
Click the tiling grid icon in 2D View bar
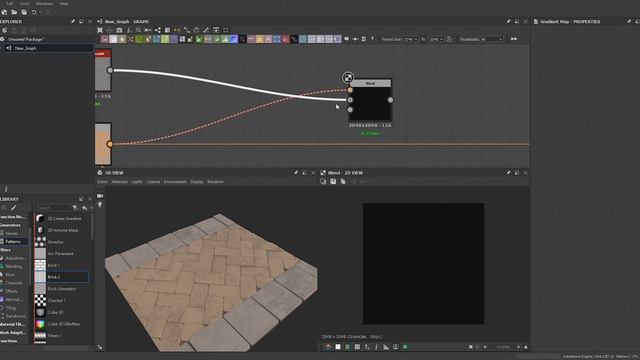click(x=357, y=347)
